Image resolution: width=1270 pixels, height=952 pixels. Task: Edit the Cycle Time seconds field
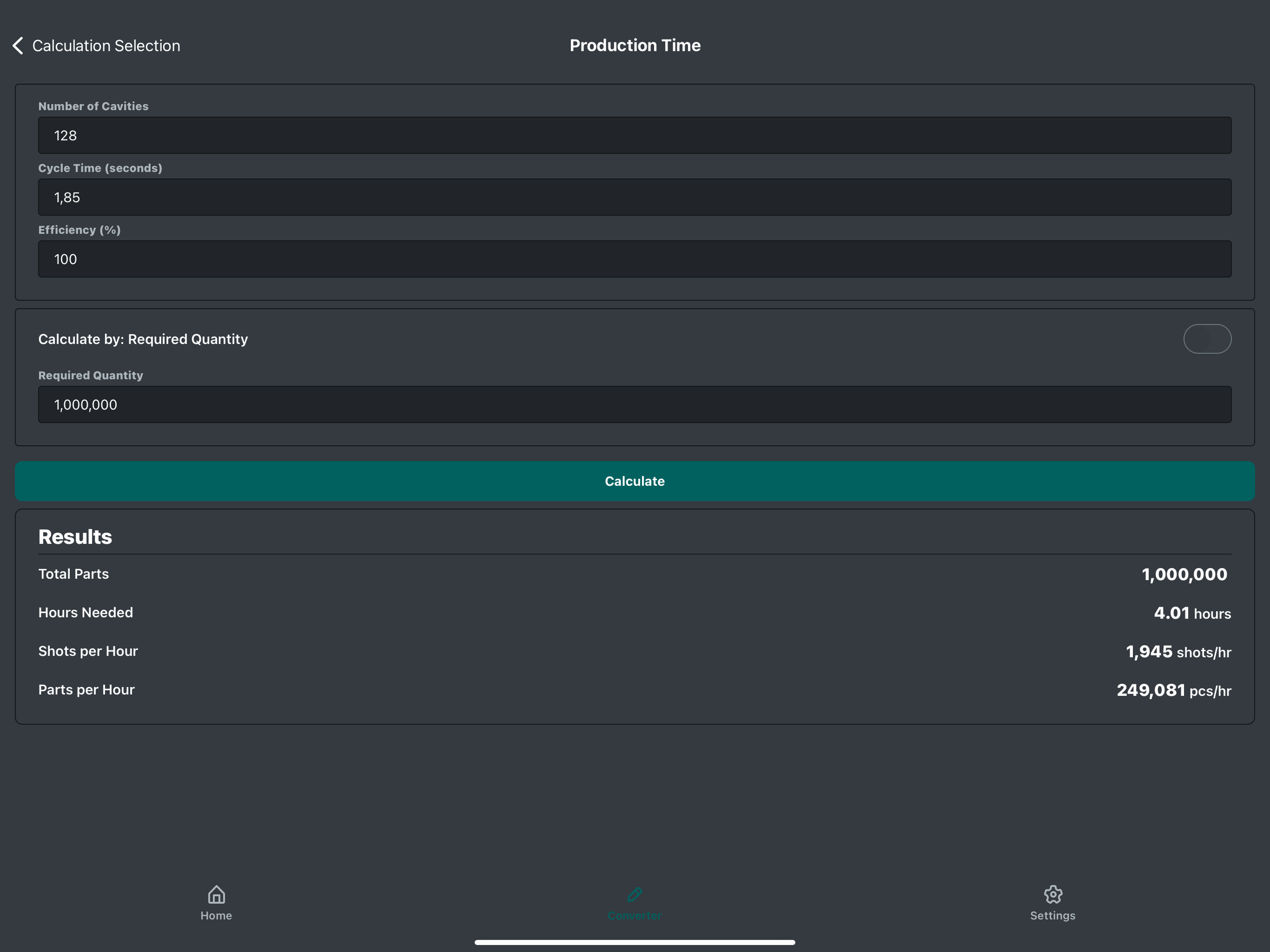635,197
